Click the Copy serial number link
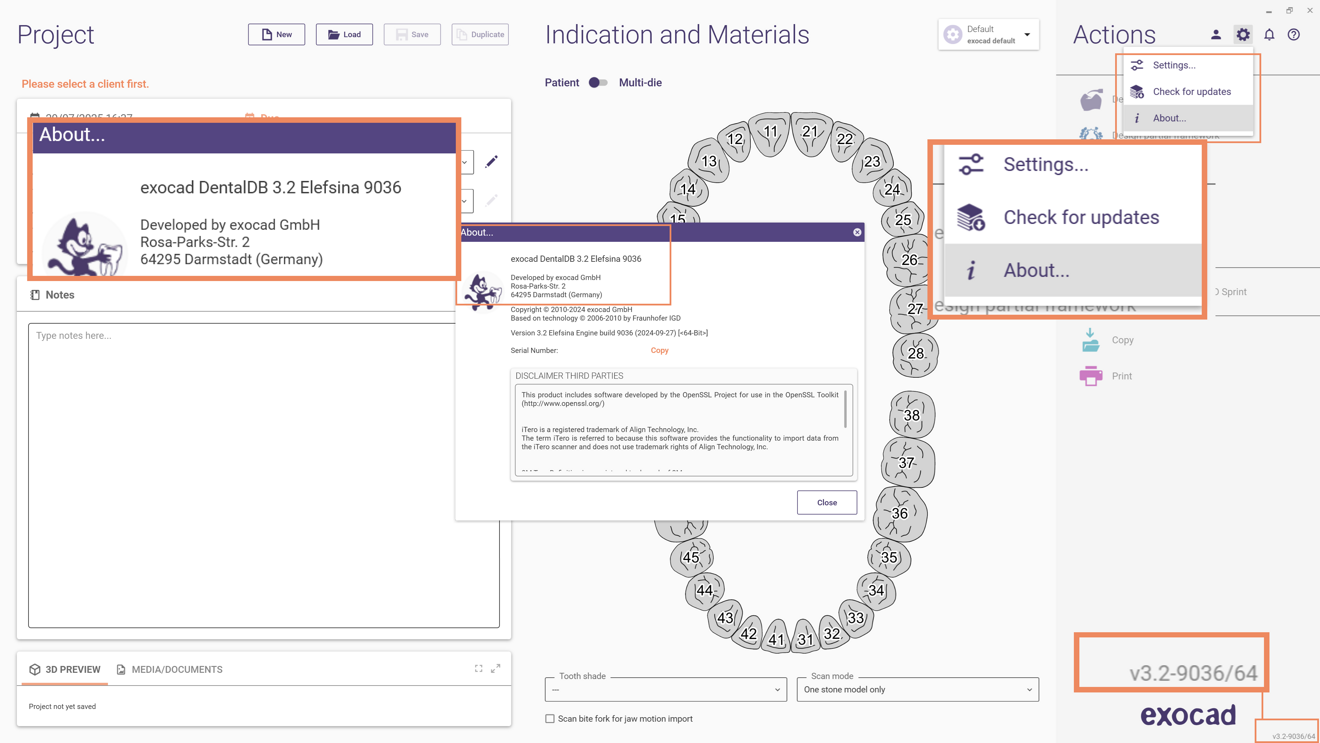 [659, 350]
